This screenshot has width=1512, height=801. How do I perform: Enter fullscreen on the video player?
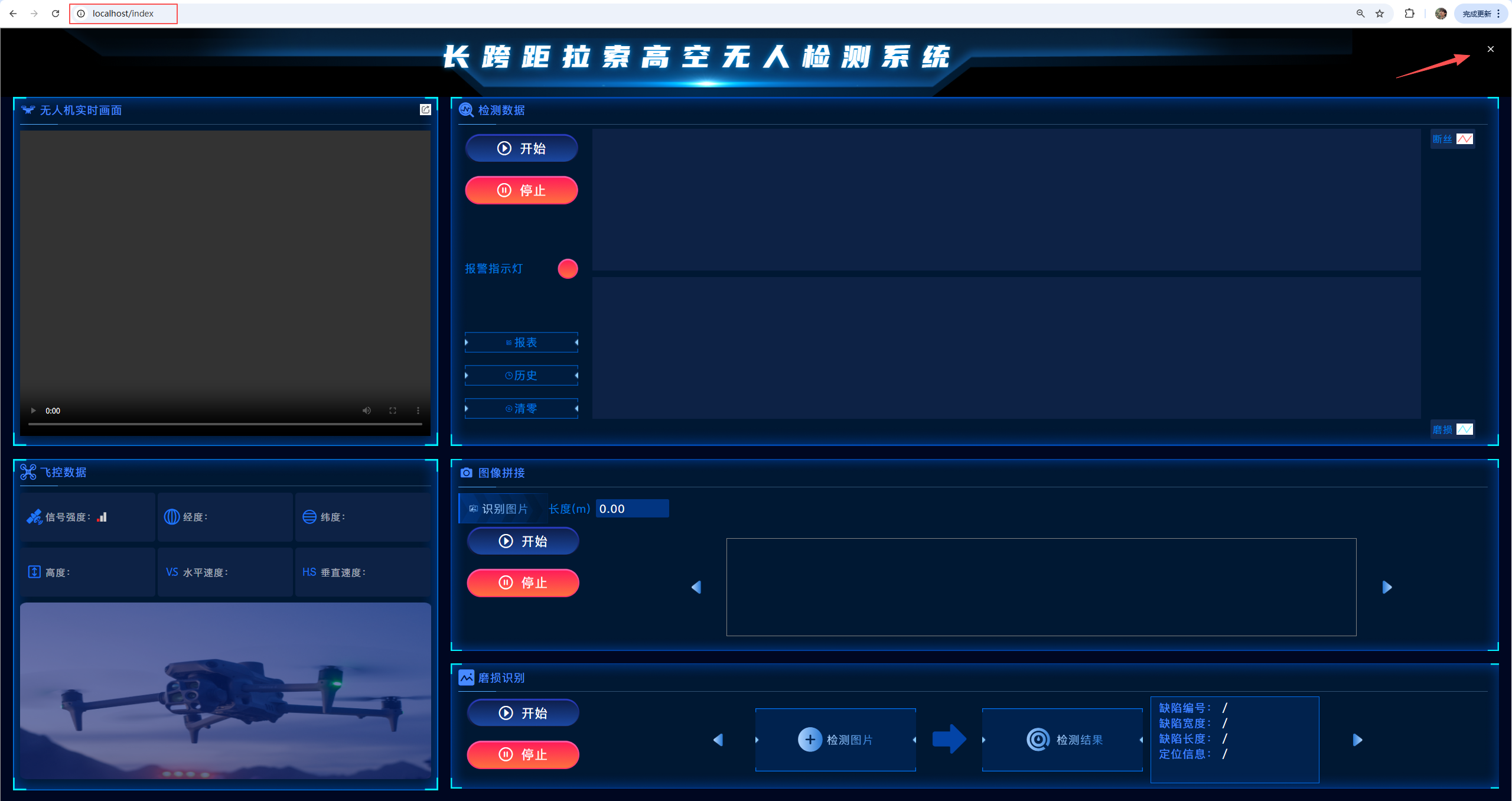pos(393,411)
